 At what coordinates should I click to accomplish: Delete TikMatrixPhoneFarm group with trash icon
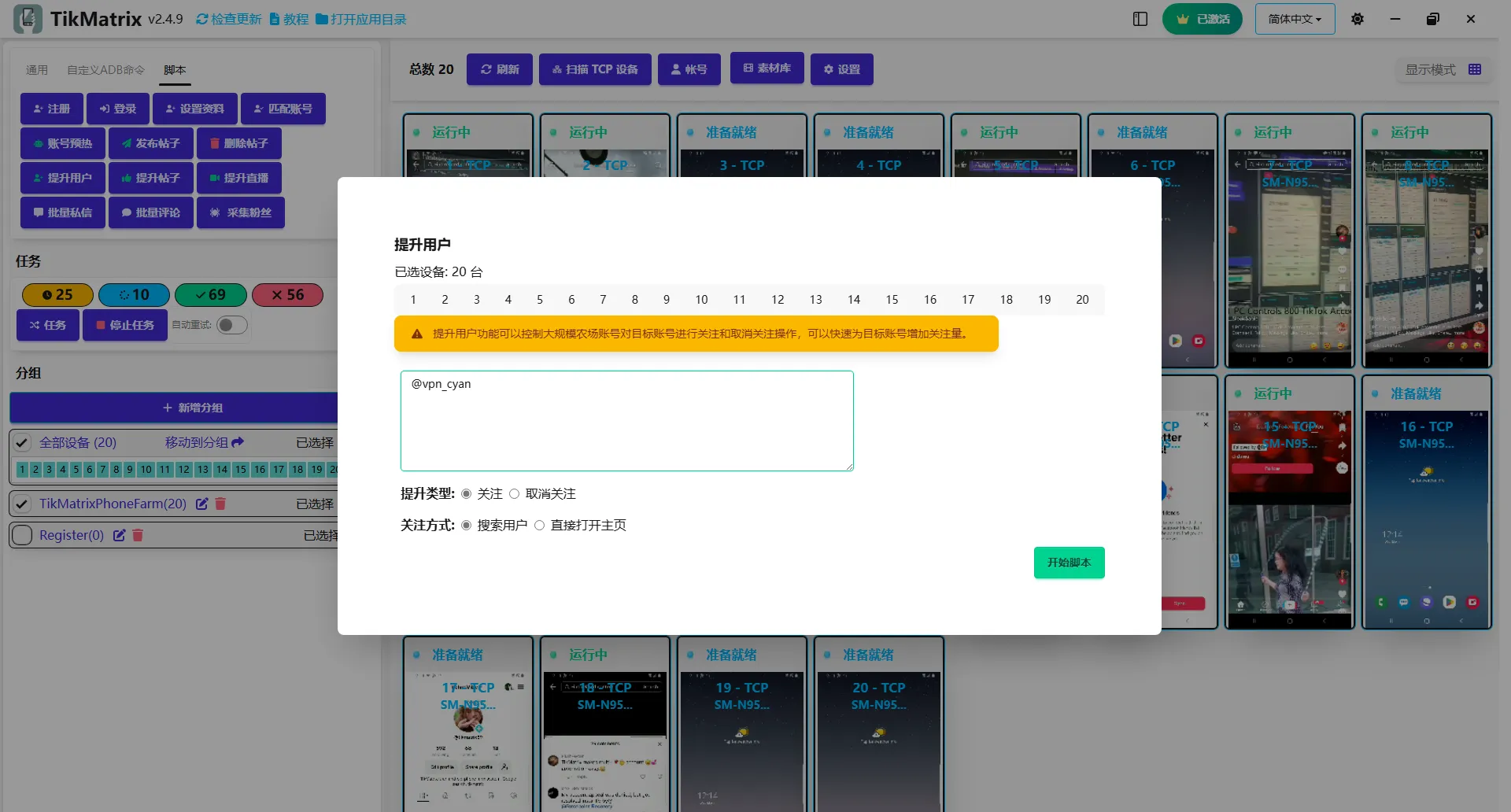tap(220, 504)
